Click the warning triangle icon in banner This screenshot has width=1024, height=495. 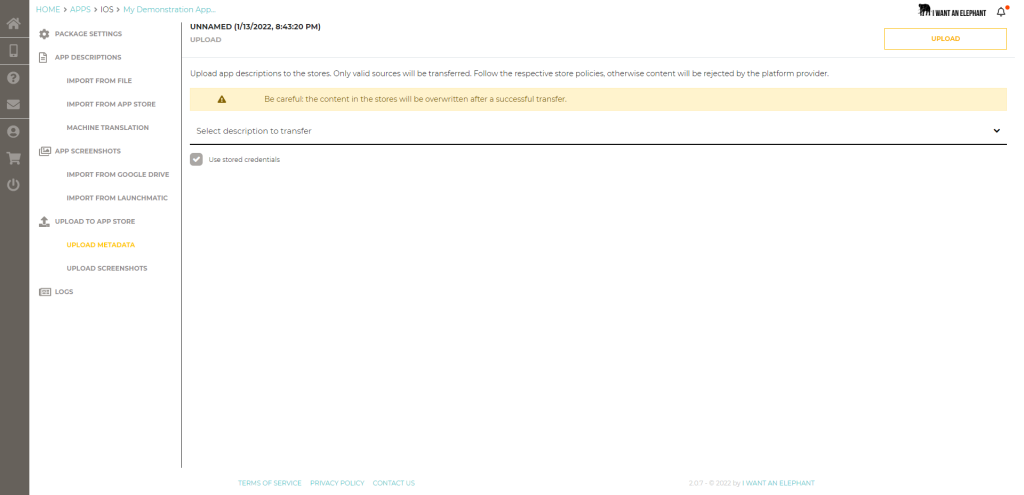[x=222, y=99]
